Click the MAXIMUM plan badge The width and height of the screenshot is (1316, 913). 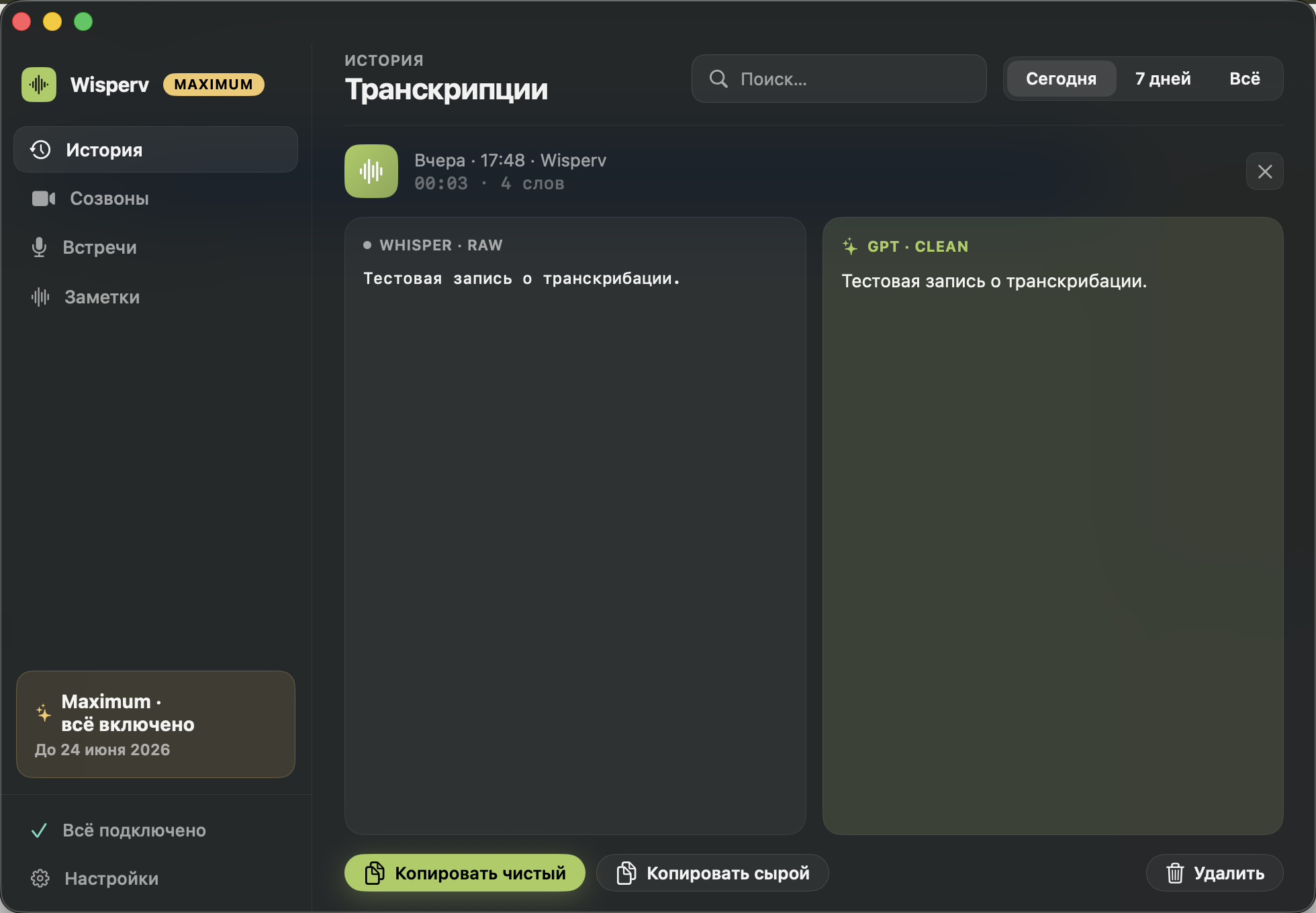tap(214, 85)
